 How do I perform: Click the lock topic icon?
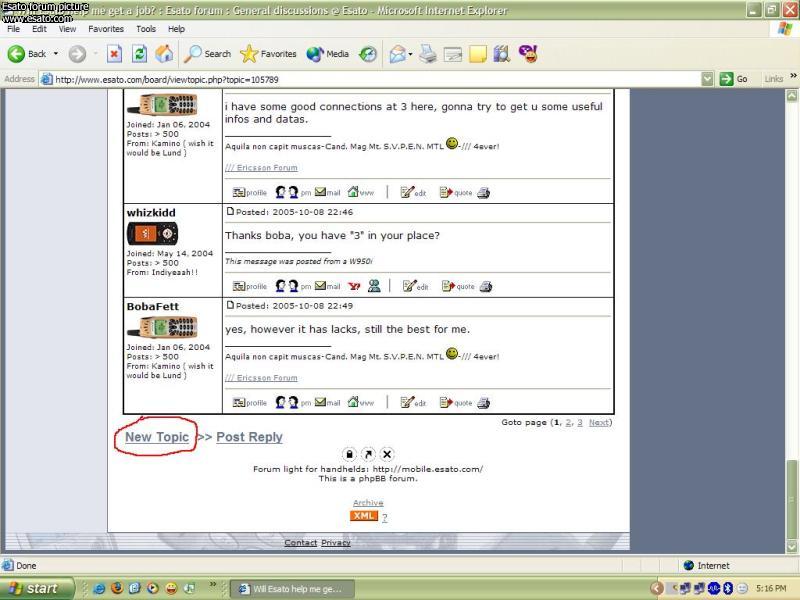[x=349, y=454]
